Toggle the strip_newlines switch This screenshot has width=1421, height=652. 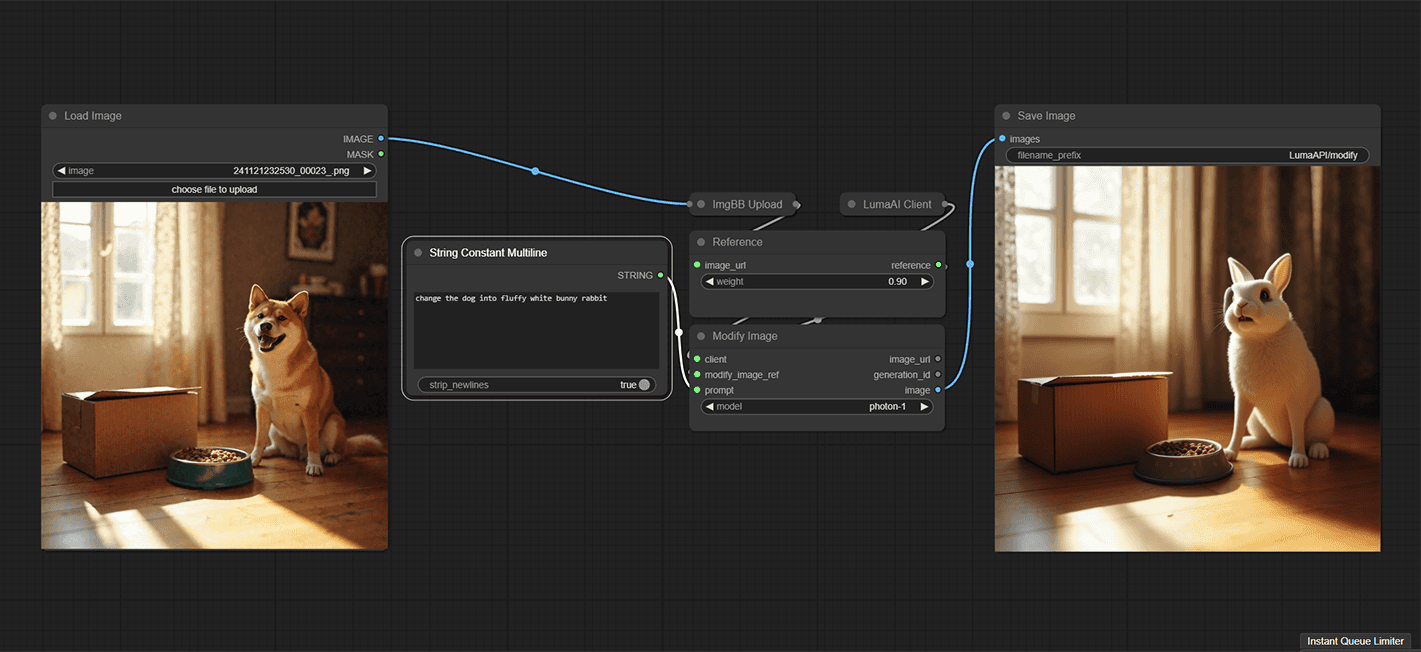643,385
